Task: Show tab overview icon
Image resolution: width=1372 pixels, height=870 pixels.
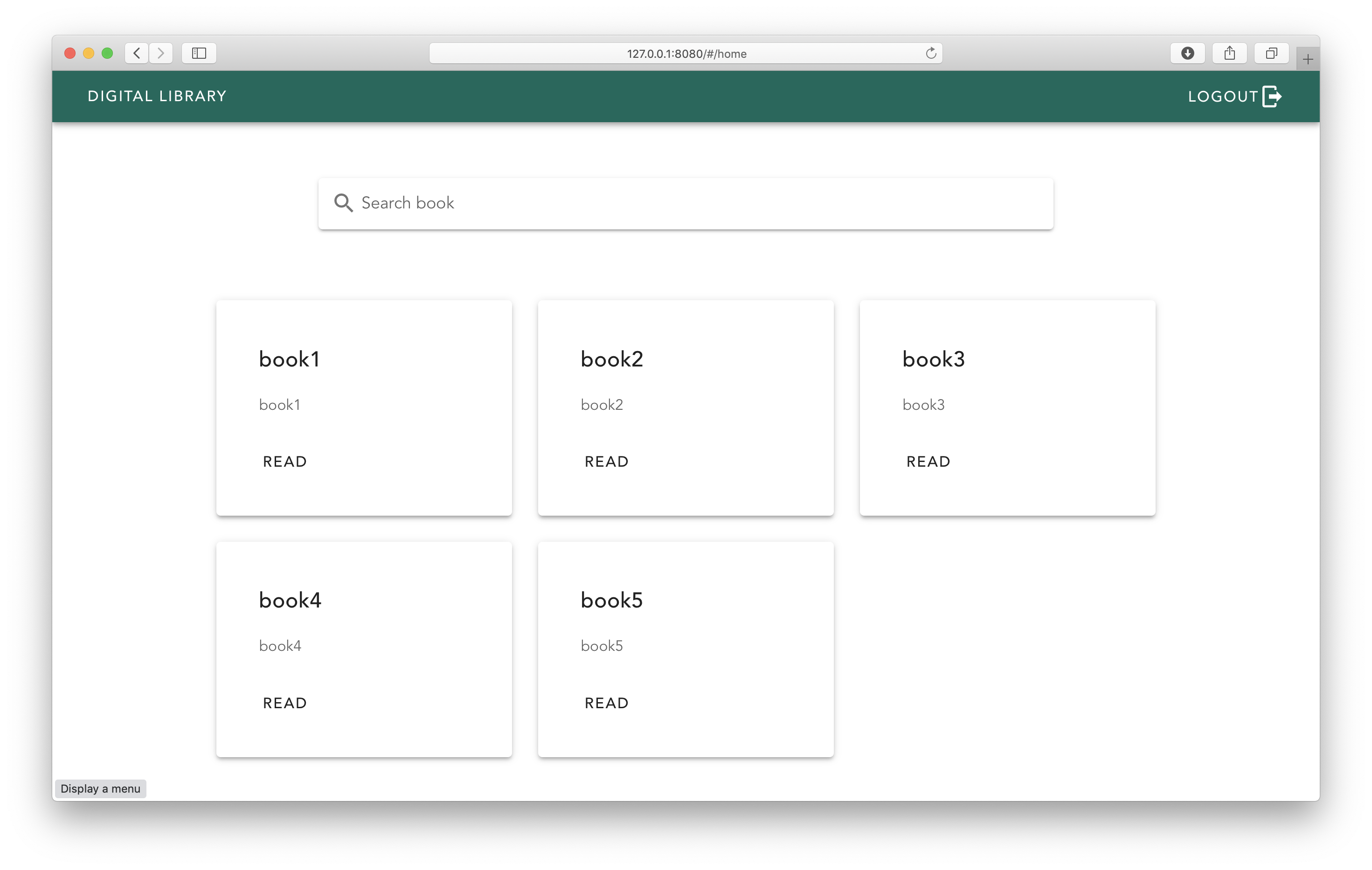Action: (x=1271, y=54)
